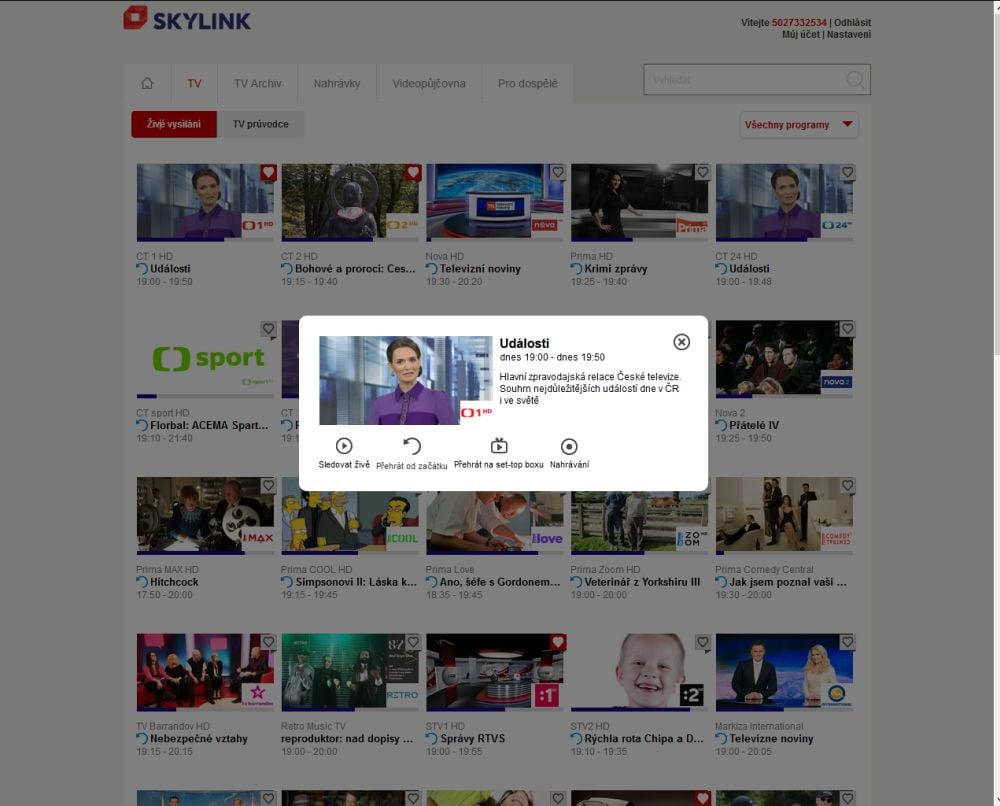
Task: Open Můj účet link
Action: [800, 34]
